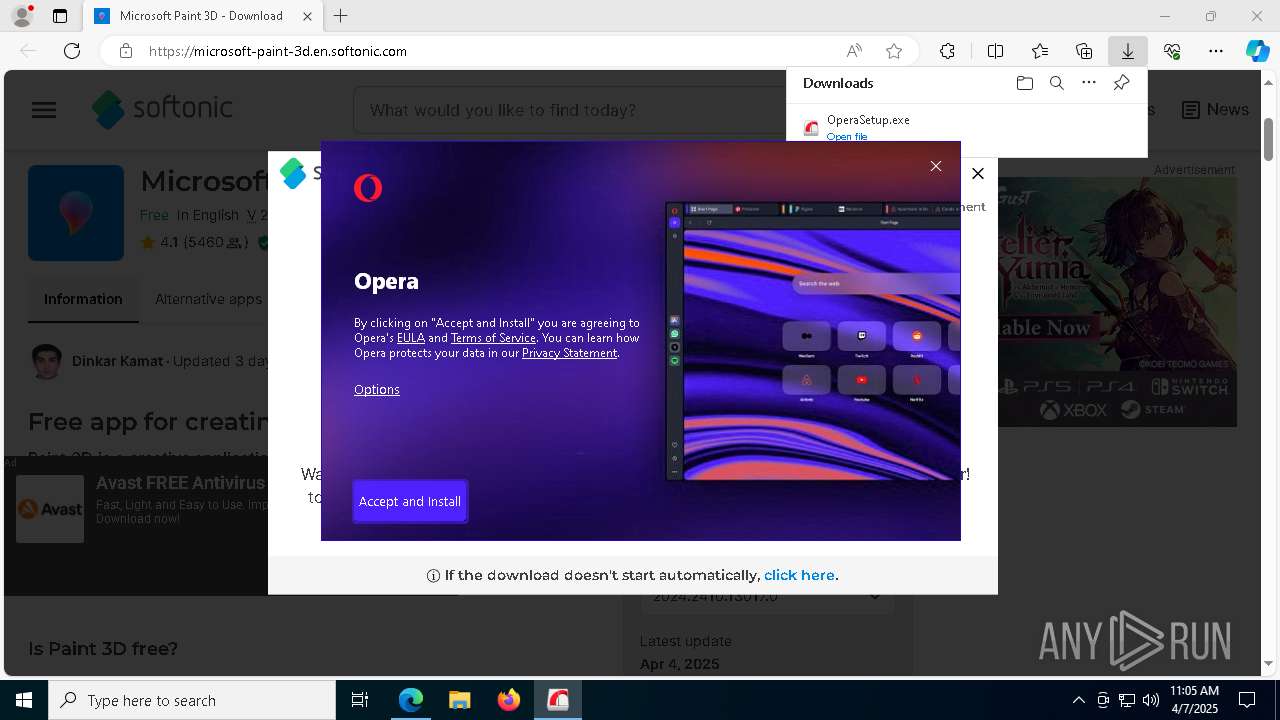Open Opera's Privacy Statement link

click(569, 353)
